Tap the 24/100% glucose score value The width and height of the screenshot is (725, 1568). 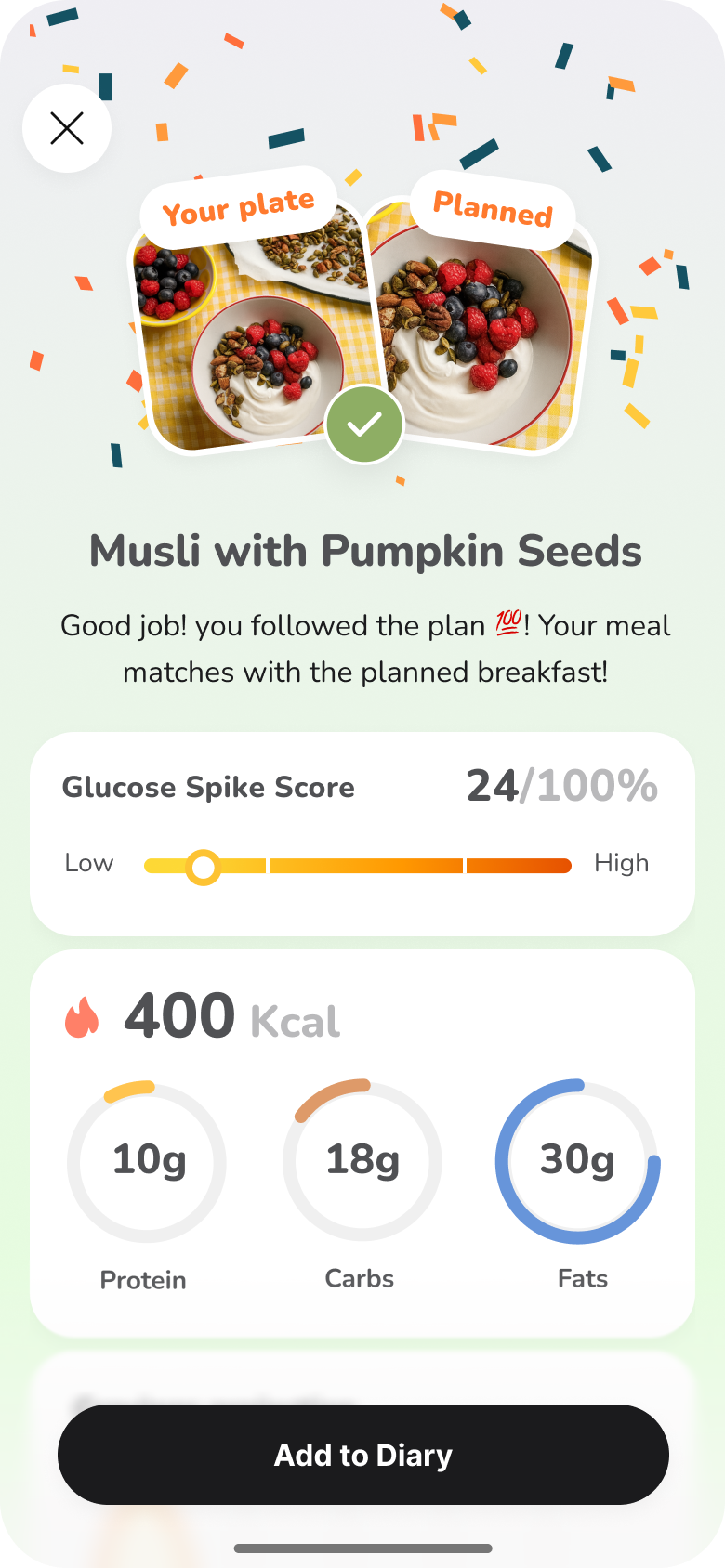pyautogui.click(x=562, y=786)
